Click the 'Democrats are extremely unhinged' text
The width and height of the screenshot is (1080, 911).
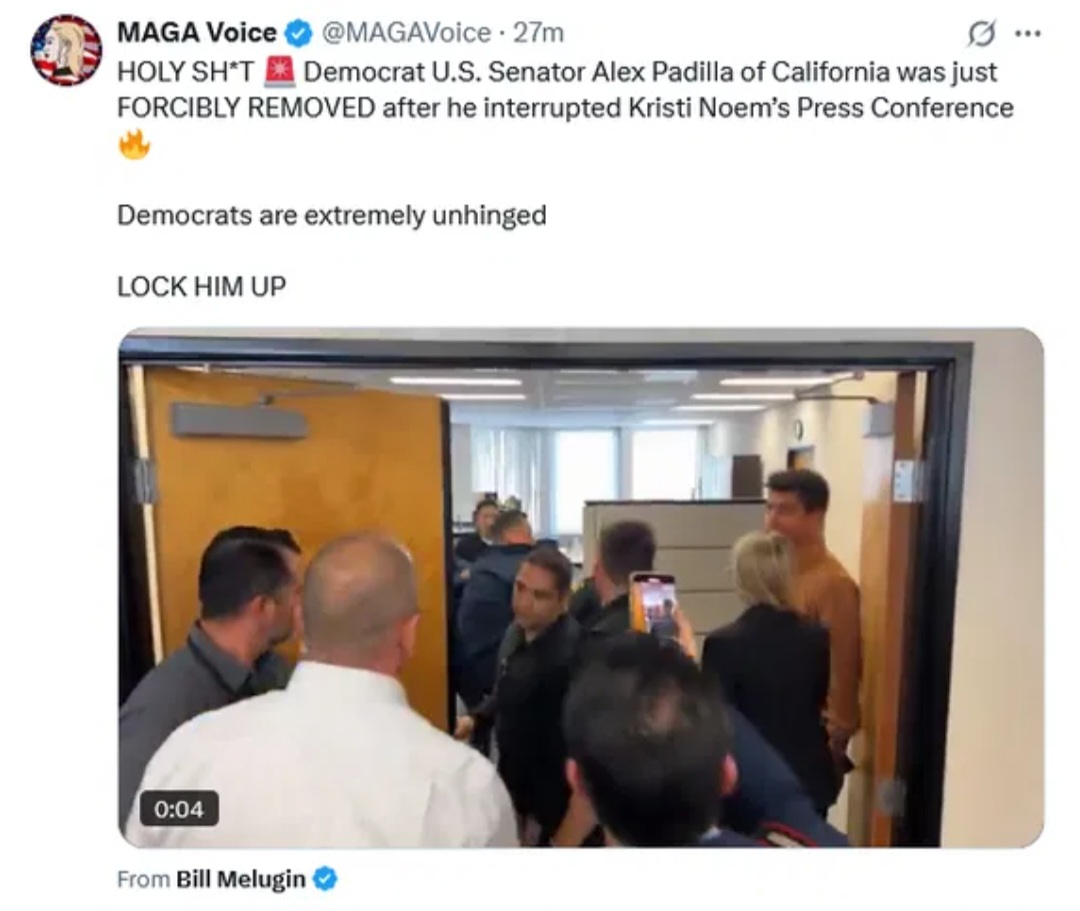pyautogui.click(x=331, y=216)
